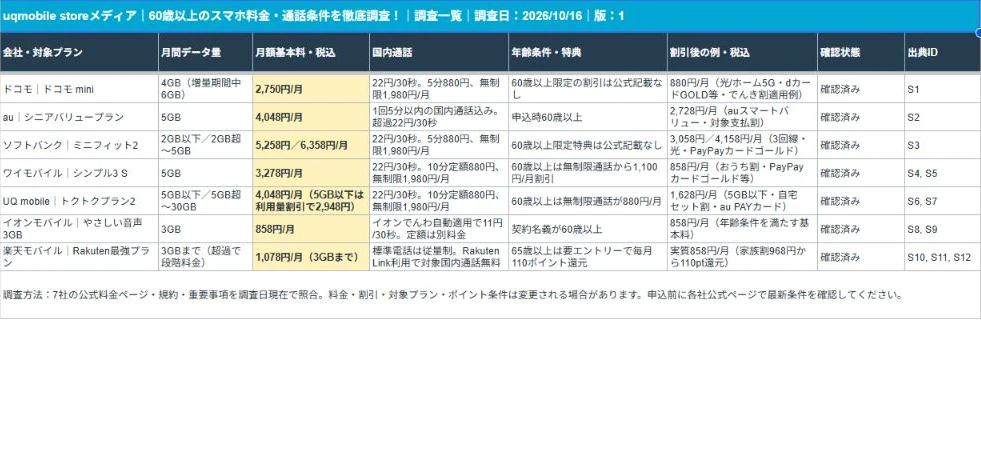Viewport: 981px width, 467px height.
Task: Select the "会社・対象プラン" column header
Action: (x=79, y=53)
